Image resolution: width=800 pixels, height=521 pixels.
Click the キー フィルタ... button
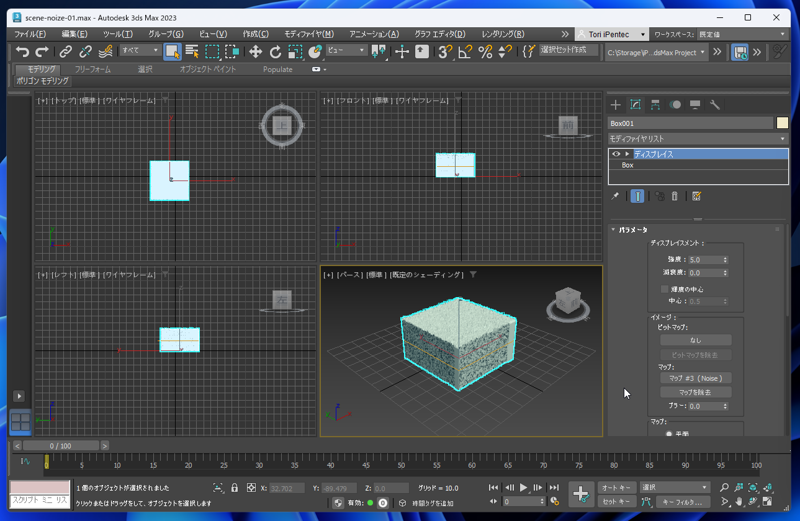tap(683, 502)
